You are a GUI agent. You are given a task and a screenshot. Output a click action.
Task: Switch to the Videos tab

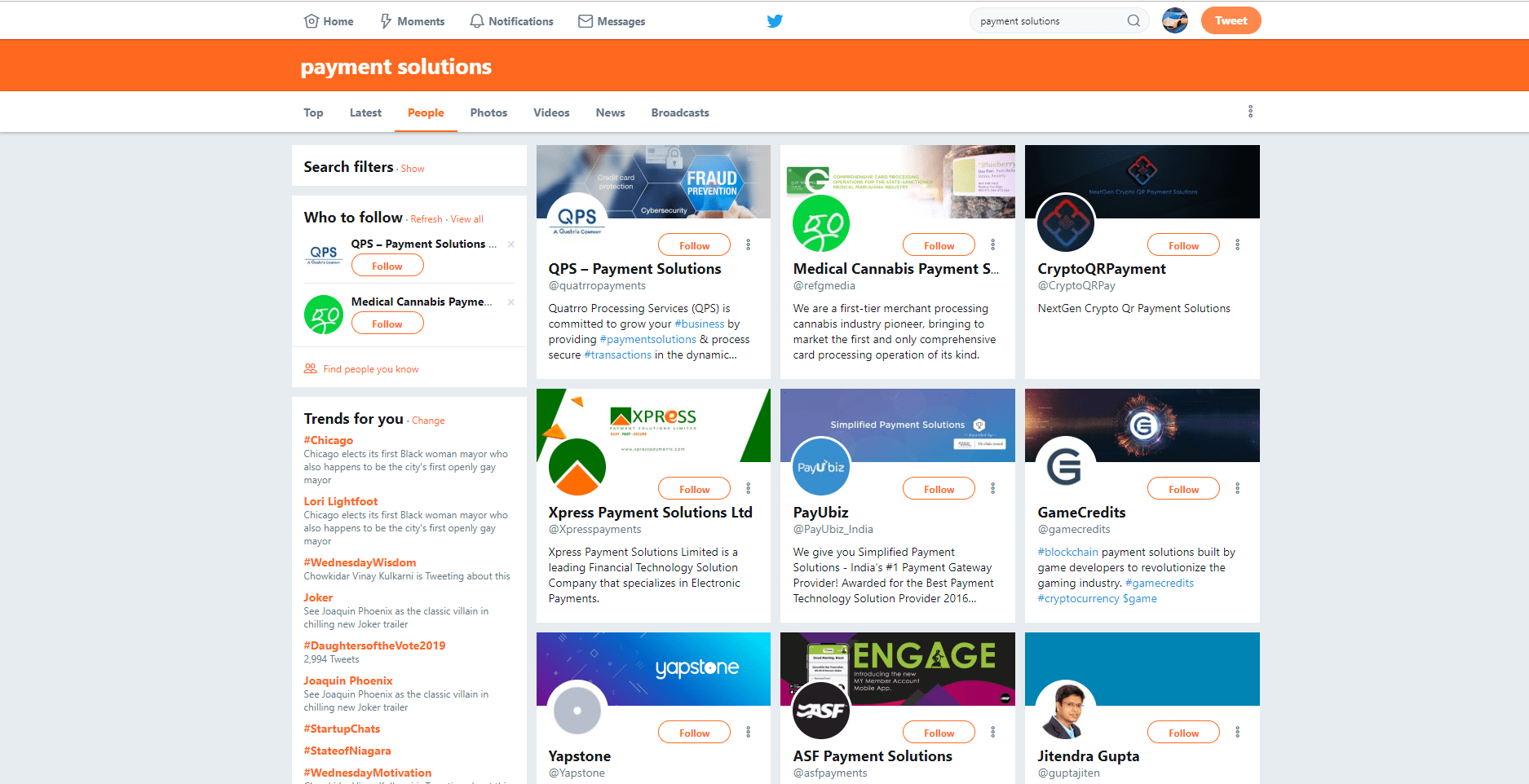(551, 112)
